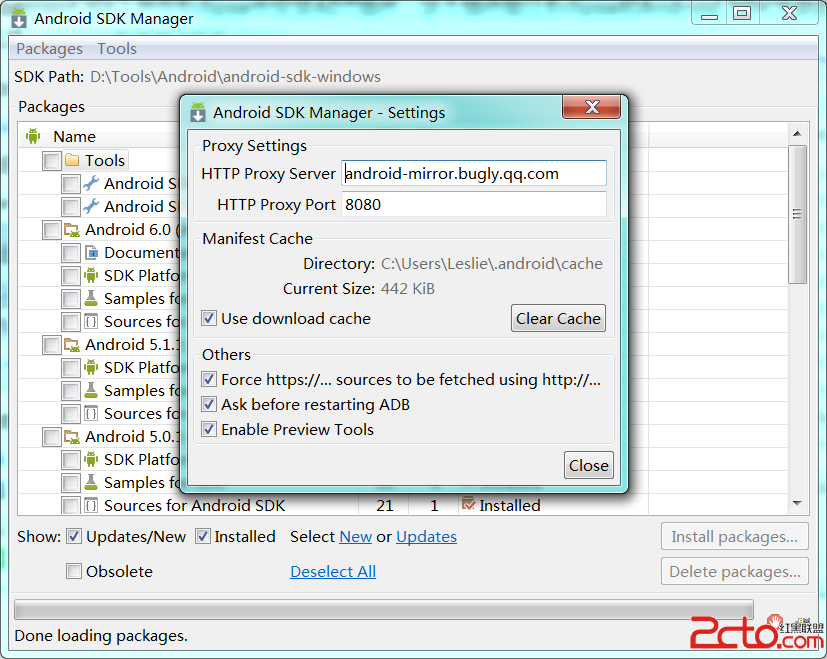Click the Deselect All link

(333, 571)
